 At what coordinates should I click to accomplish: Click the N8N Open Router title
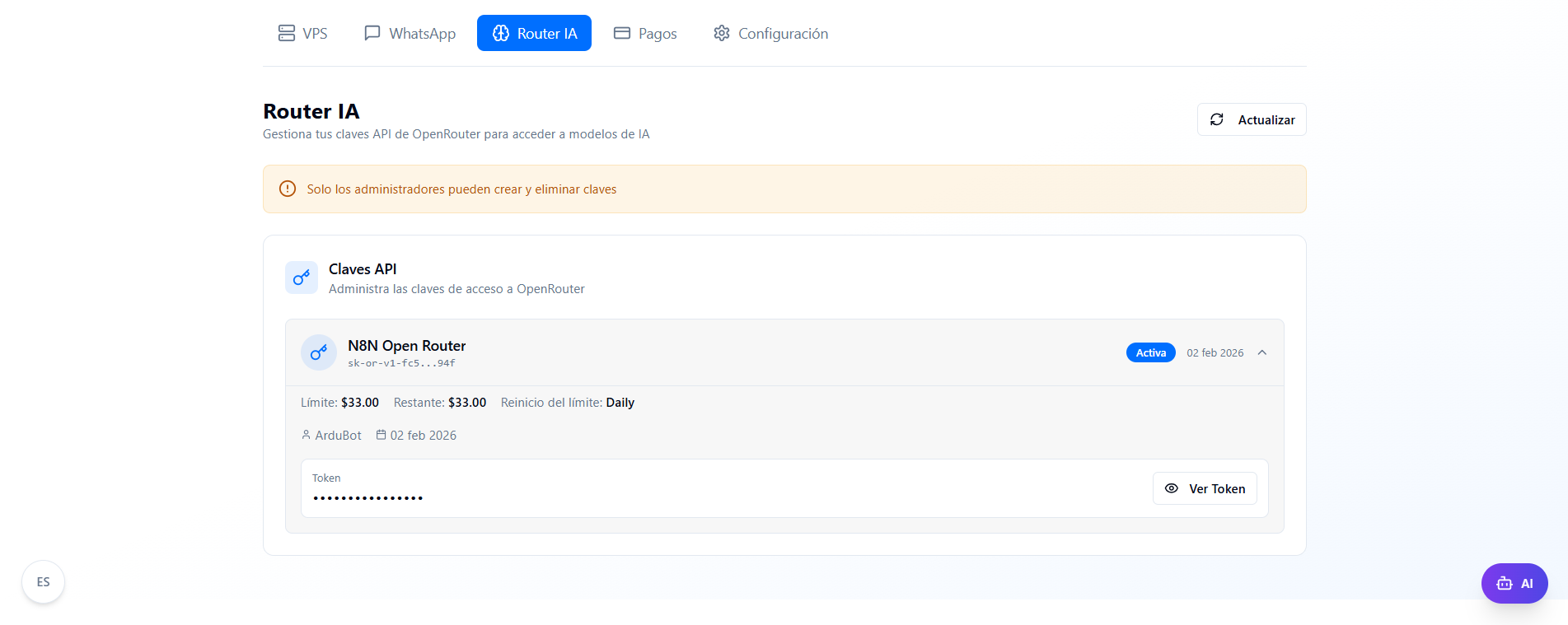[407, 346]
